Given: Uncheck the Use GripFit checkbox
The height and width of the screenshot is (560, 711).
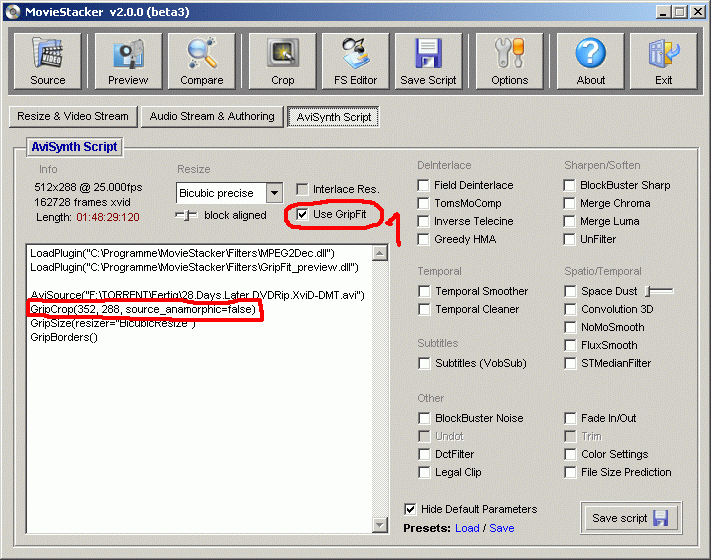Looking at the screenshot, I should [302, 214].
